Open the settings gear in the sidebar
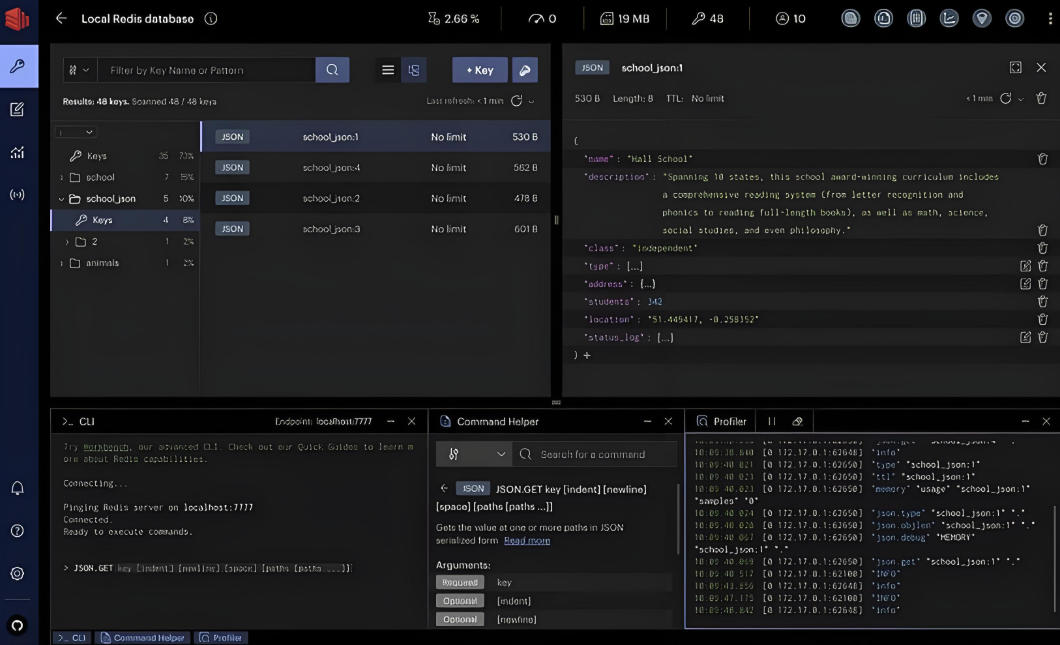Image resolution: width=1060 pixels, height=645 pixels. point(17,573)
